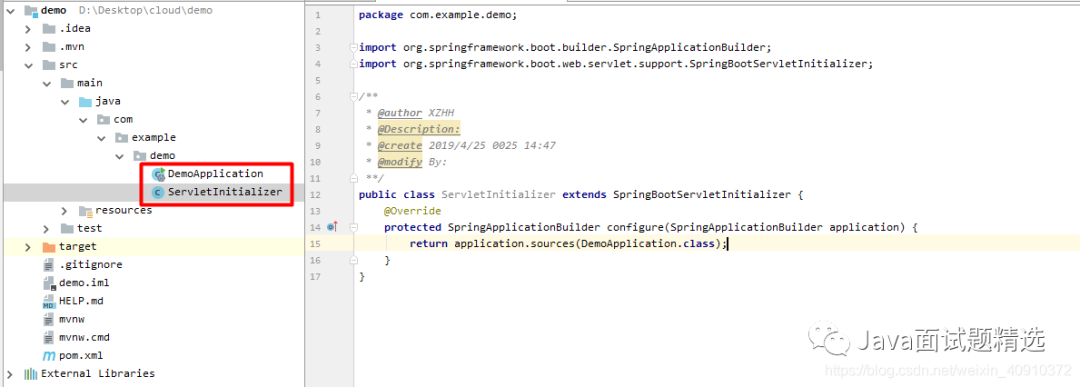This screenshot has width=1080, height=387.
Task: Click the blue java source folder icon
Action: 85,102
